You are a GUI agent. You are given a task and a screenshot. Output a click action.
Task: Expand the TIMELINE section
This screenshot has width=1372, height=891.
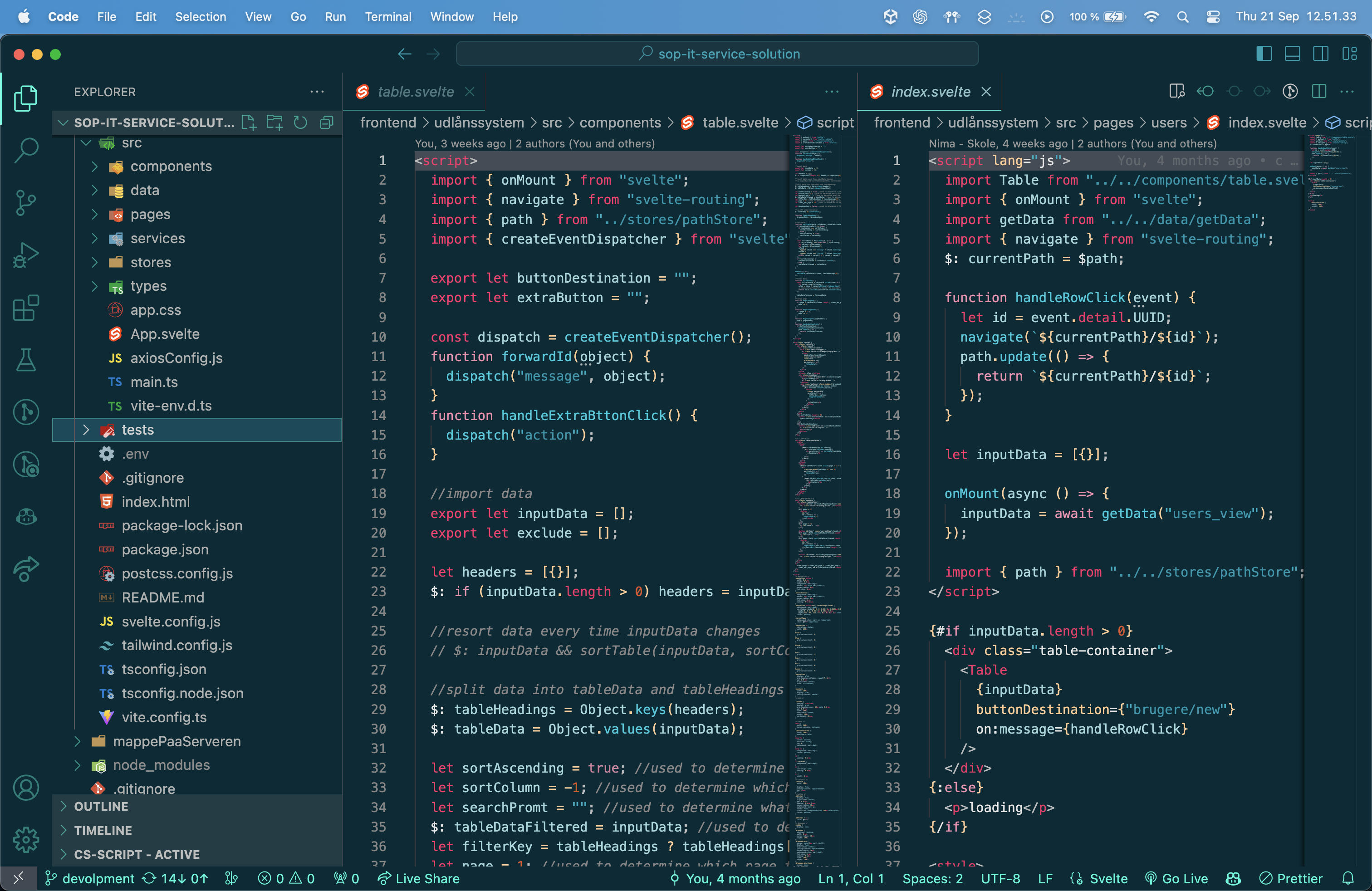coord(197,831)
